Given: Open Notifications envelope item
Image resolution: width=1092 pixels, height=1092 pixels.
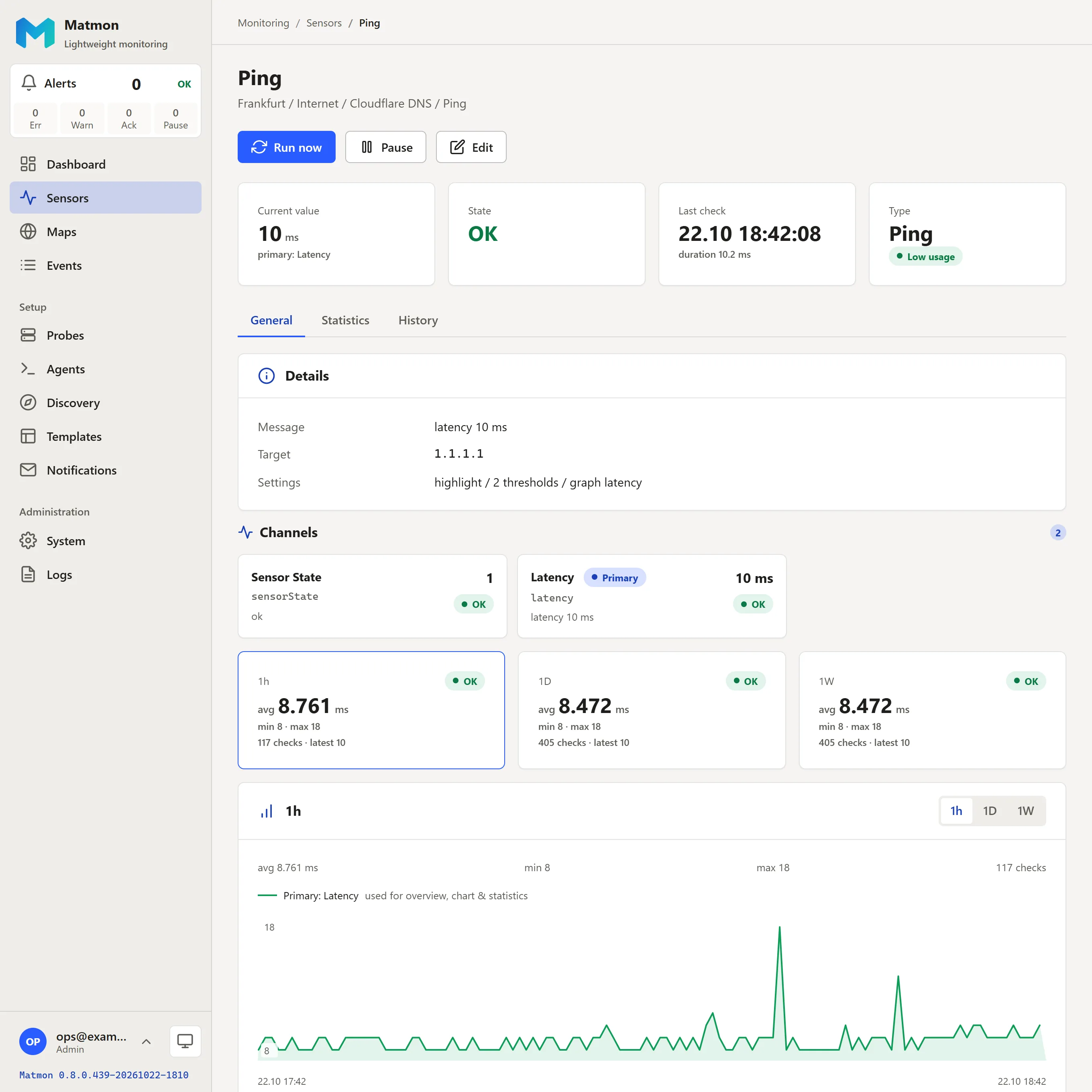Looking at the screenshot, I should [105, 470].
